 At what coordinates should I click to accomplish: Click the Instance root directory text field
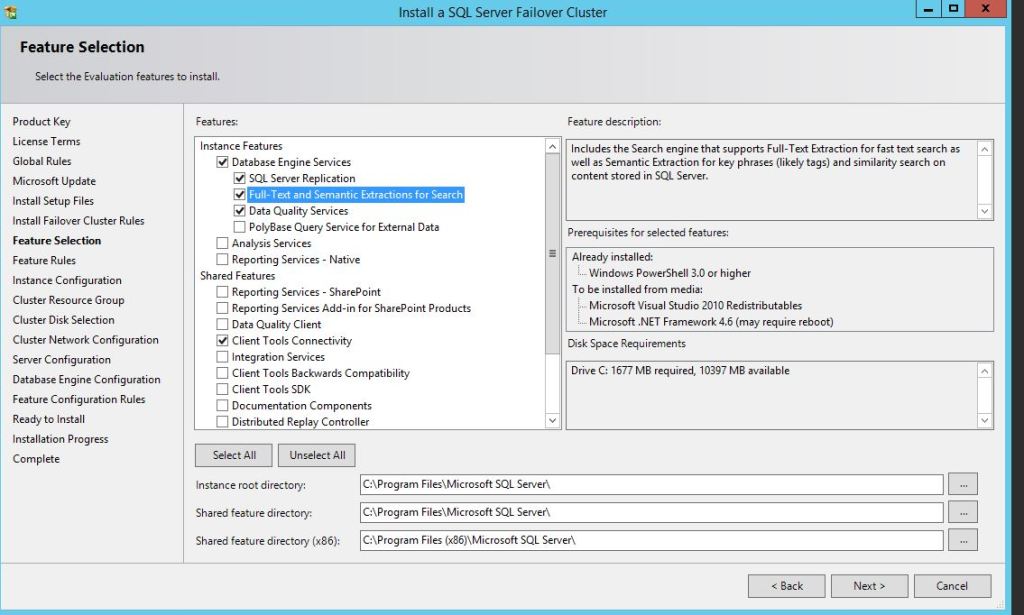pos(650,484)
